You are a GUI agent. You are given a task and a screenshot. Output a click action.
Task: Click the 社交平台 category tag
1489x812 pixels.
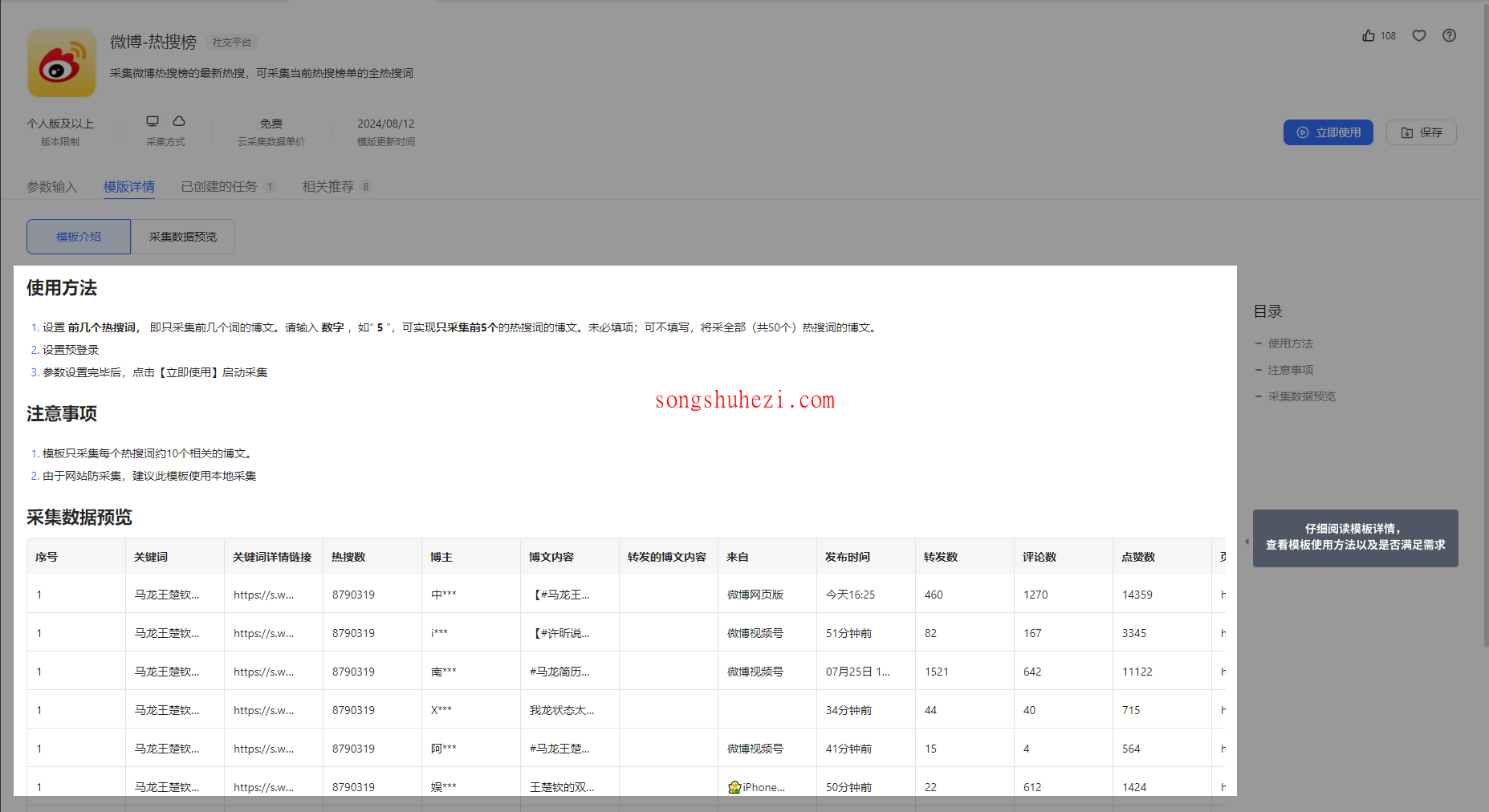click(x=232, y=42)
